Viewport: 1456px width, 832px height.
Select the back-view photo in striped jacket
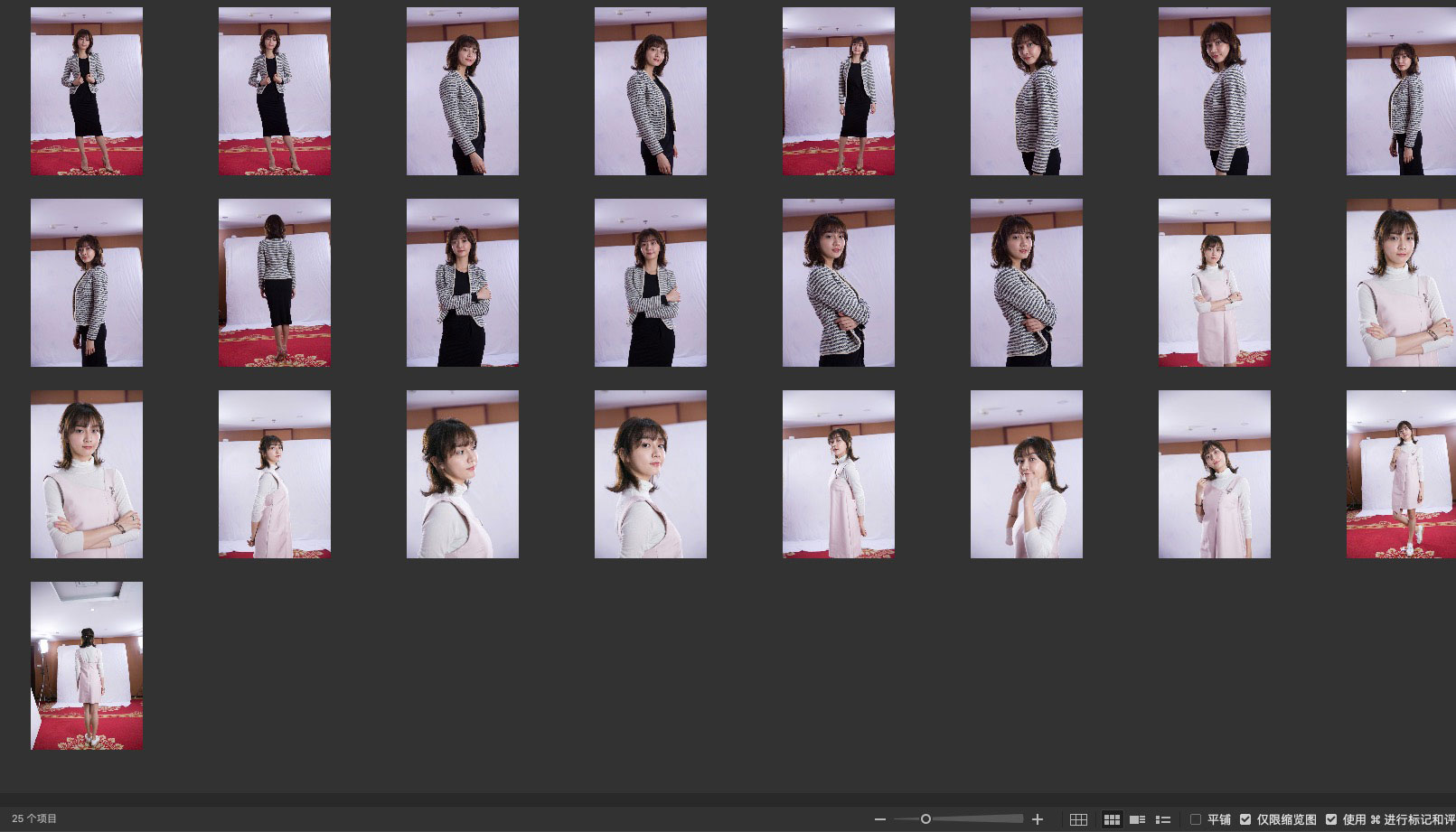pyautogui.click(x=275, y=283)
